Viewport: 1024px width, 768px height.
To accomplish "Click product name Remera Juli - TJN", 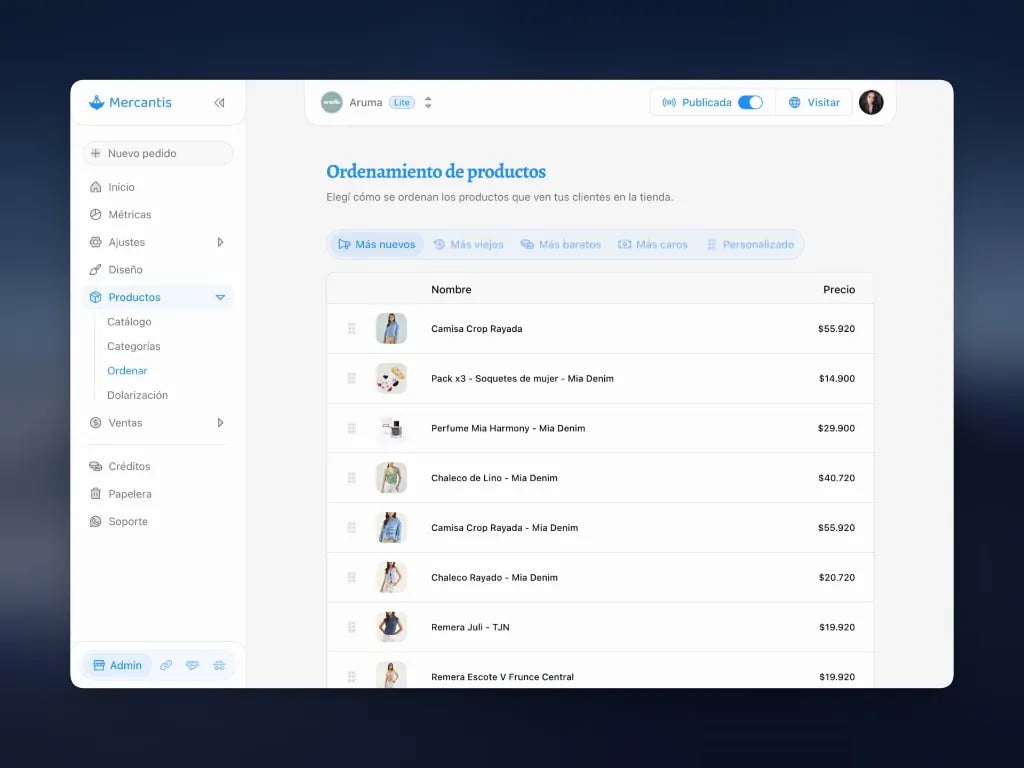I will 470,627.
